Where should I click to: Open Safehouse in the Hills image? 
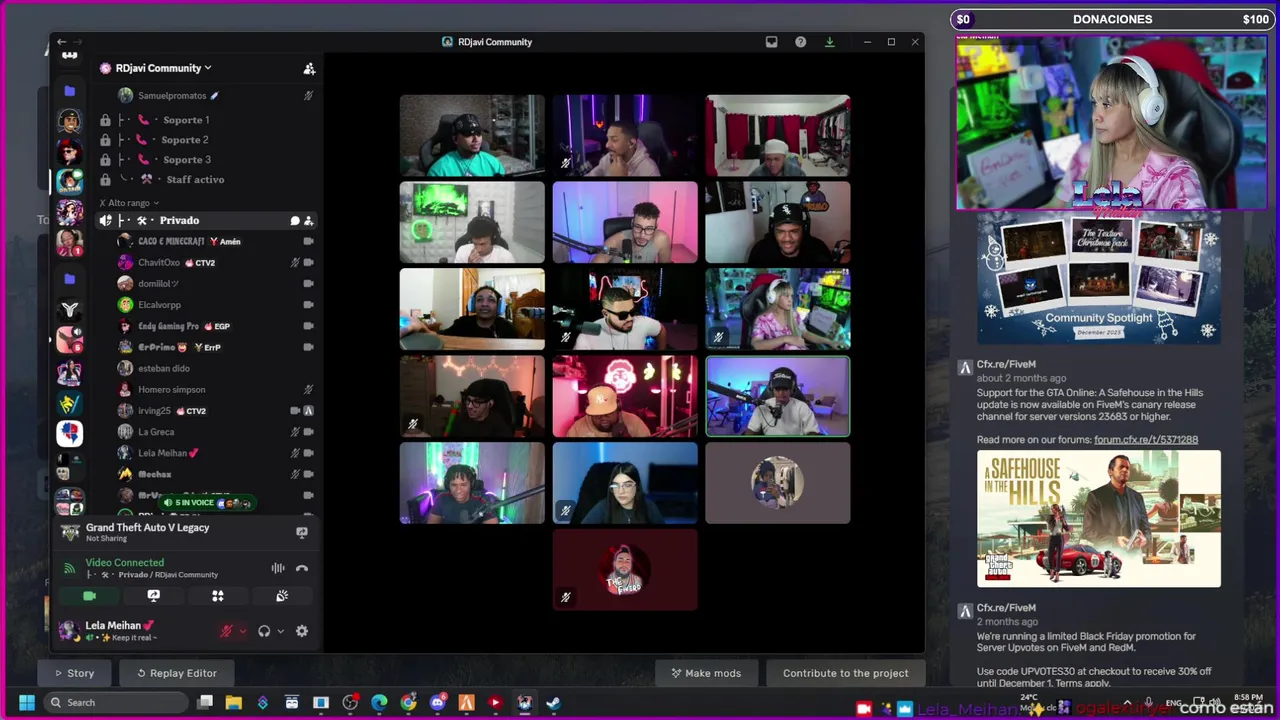pyautogui.click(x=1099, y=519)
